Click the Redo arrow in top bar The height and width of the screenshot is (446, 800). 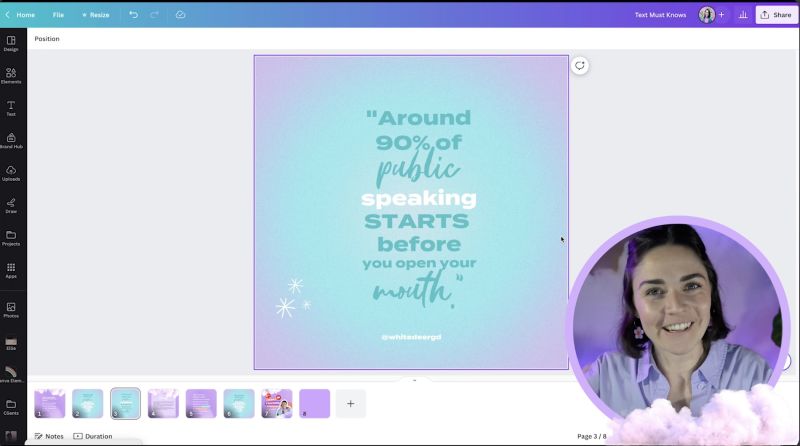(155, 15)
